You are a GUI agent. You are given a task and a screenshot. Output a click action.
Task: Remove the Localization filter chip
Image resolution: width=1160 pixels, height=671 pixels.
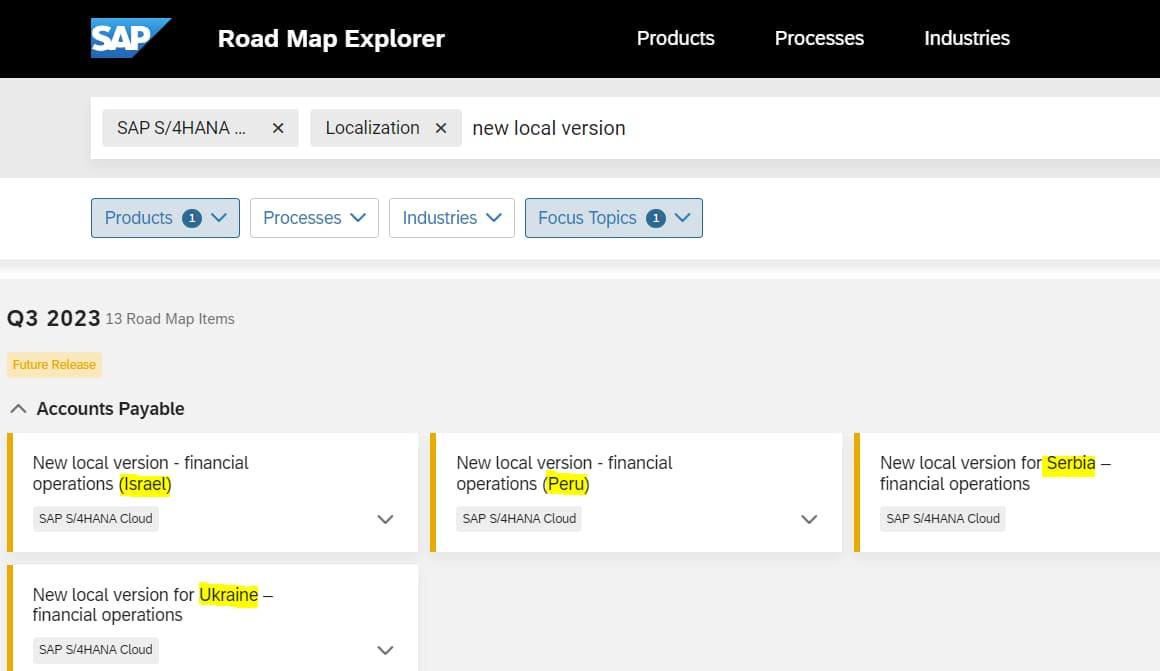pyautogui.click(x=440, y=128)
